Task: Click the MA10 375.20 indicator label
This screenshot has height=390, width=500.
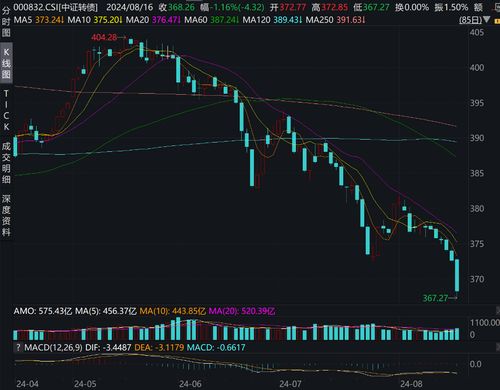Action: [95, 20]
